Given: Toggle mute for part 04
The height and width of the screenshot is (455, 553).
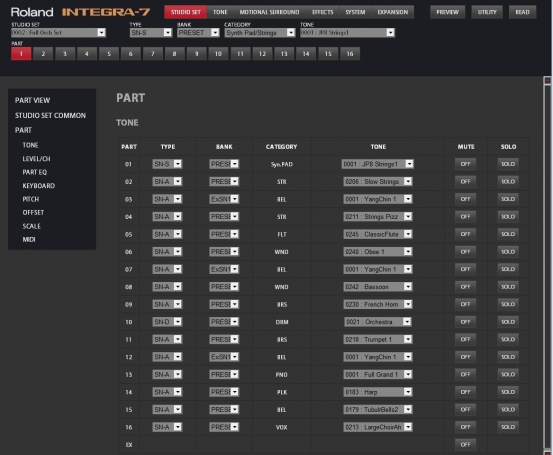Looking at the screenshot, I should pyautogui.click(x=466, y=217).
